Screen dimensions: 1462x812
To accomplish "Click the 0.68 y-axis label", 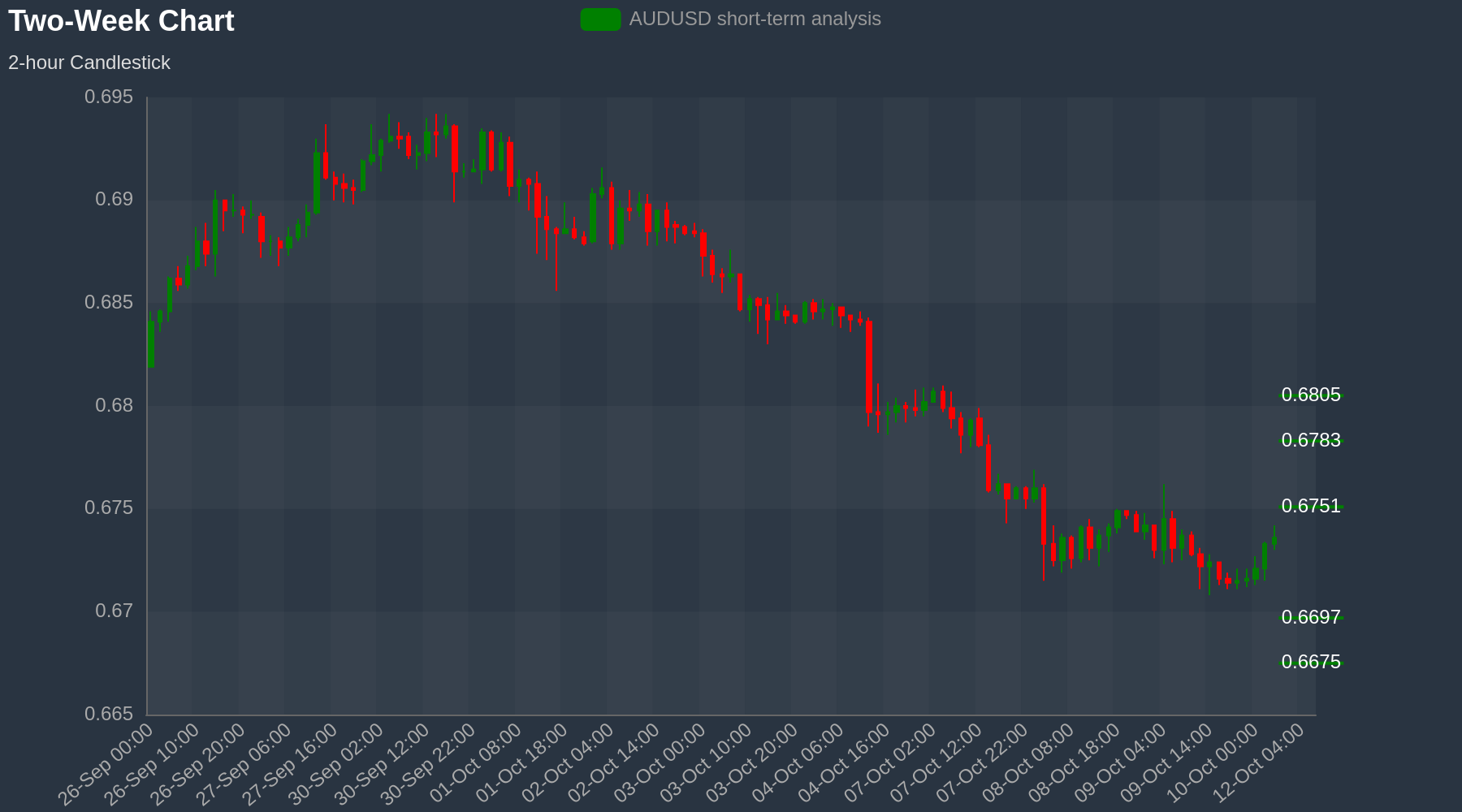I will pos(115,405).
